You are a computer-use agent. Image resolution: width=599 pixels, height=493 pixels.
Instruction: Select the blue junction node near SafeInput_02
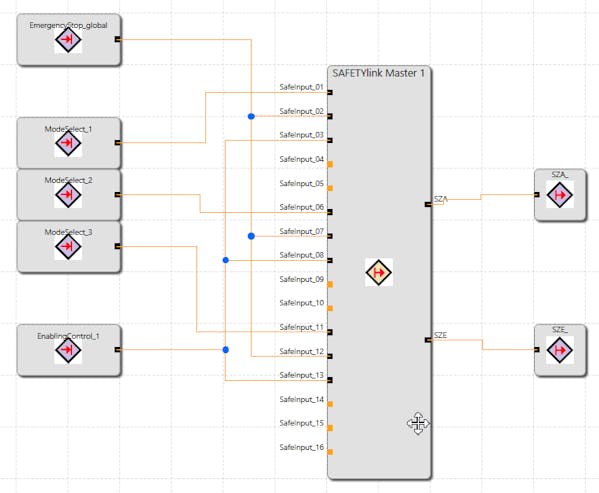tap(251, 116)
